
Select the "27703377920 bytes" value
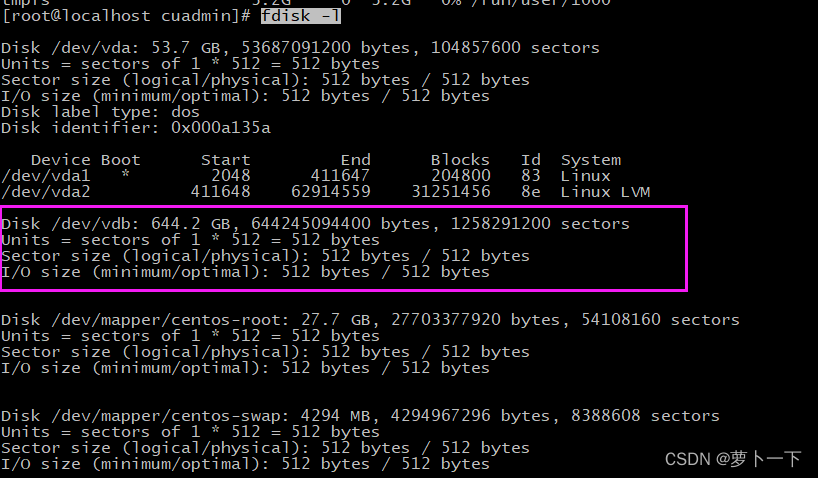point(476,319)
